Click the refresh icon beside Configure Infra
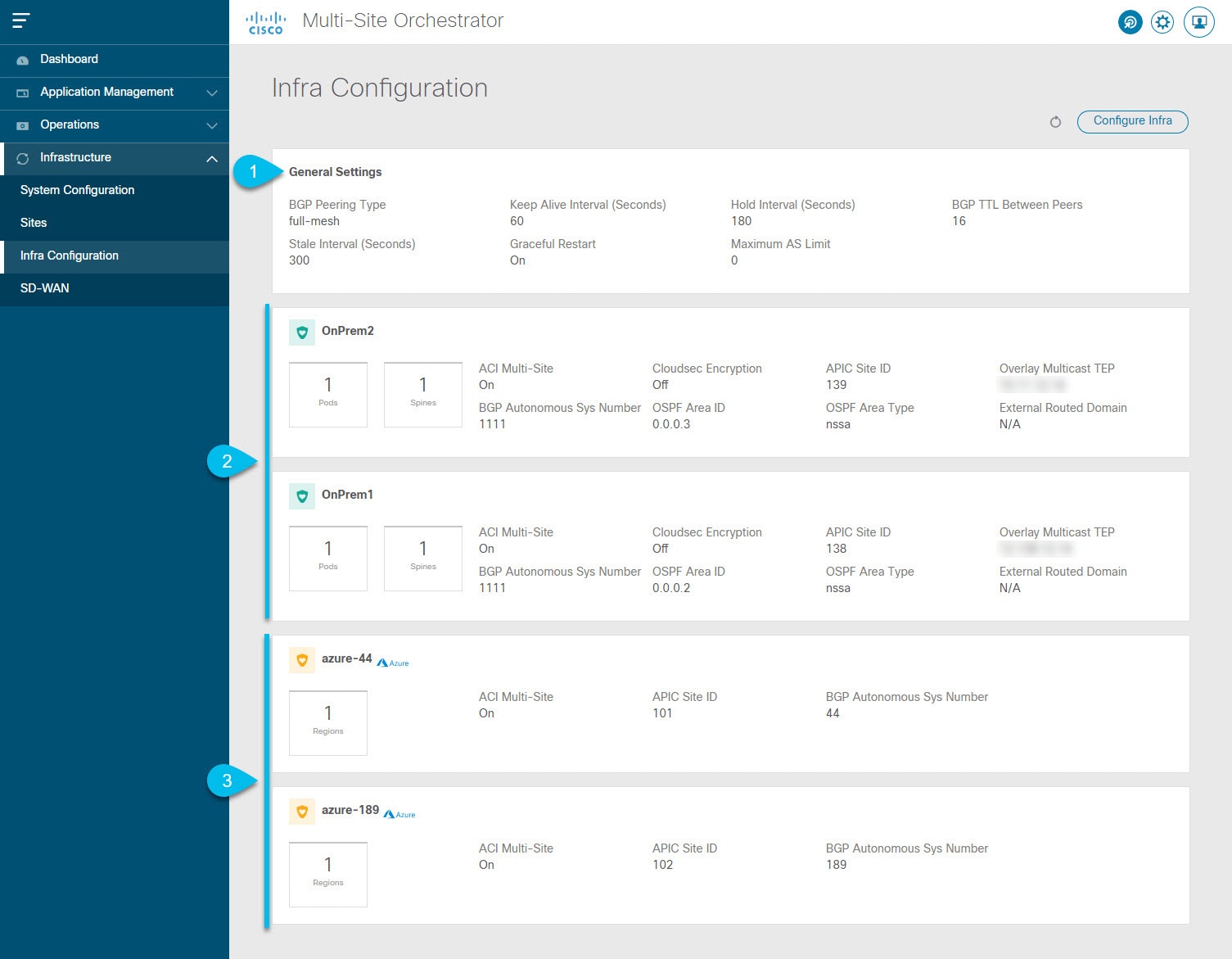This screenshot has height=959, width=1232. point(1055,122)
